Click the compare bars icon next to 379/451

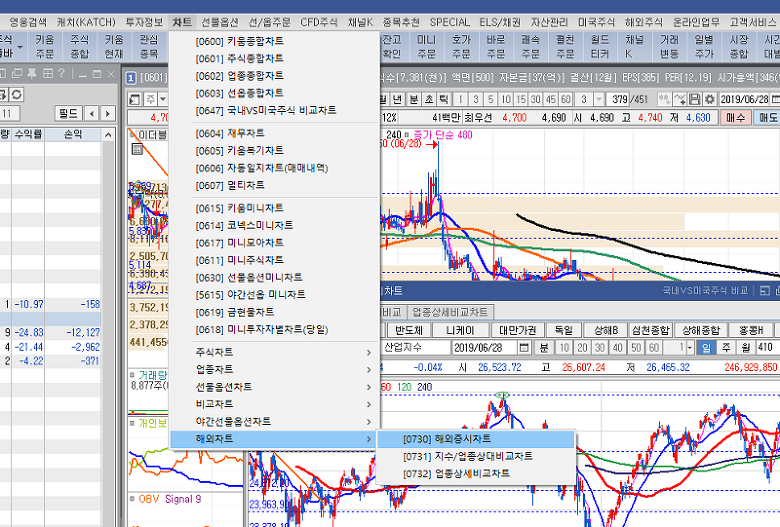[664, 100]
